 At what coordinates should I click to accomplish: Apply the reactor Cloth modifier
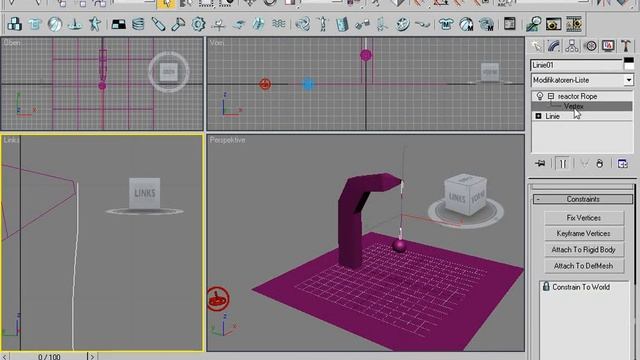point(446,24)
